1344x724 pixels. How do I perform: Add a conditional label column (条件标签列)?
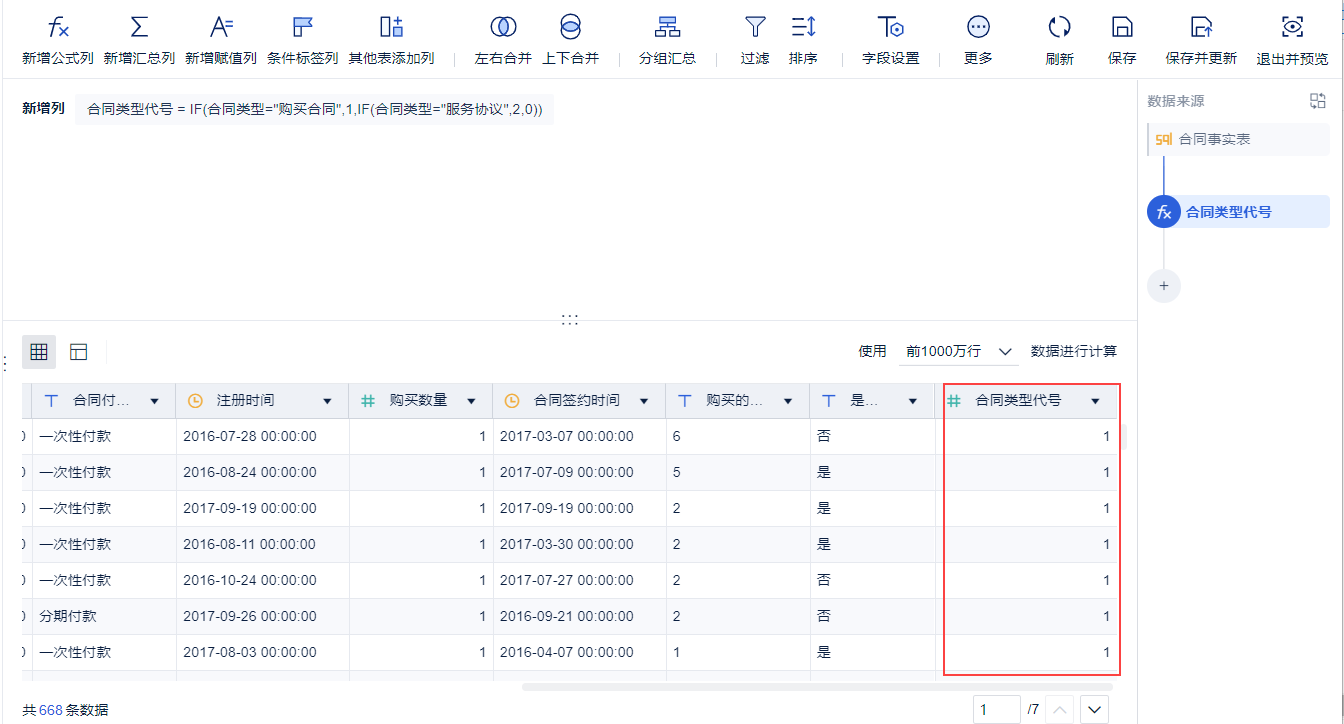(x=302, y=40)
